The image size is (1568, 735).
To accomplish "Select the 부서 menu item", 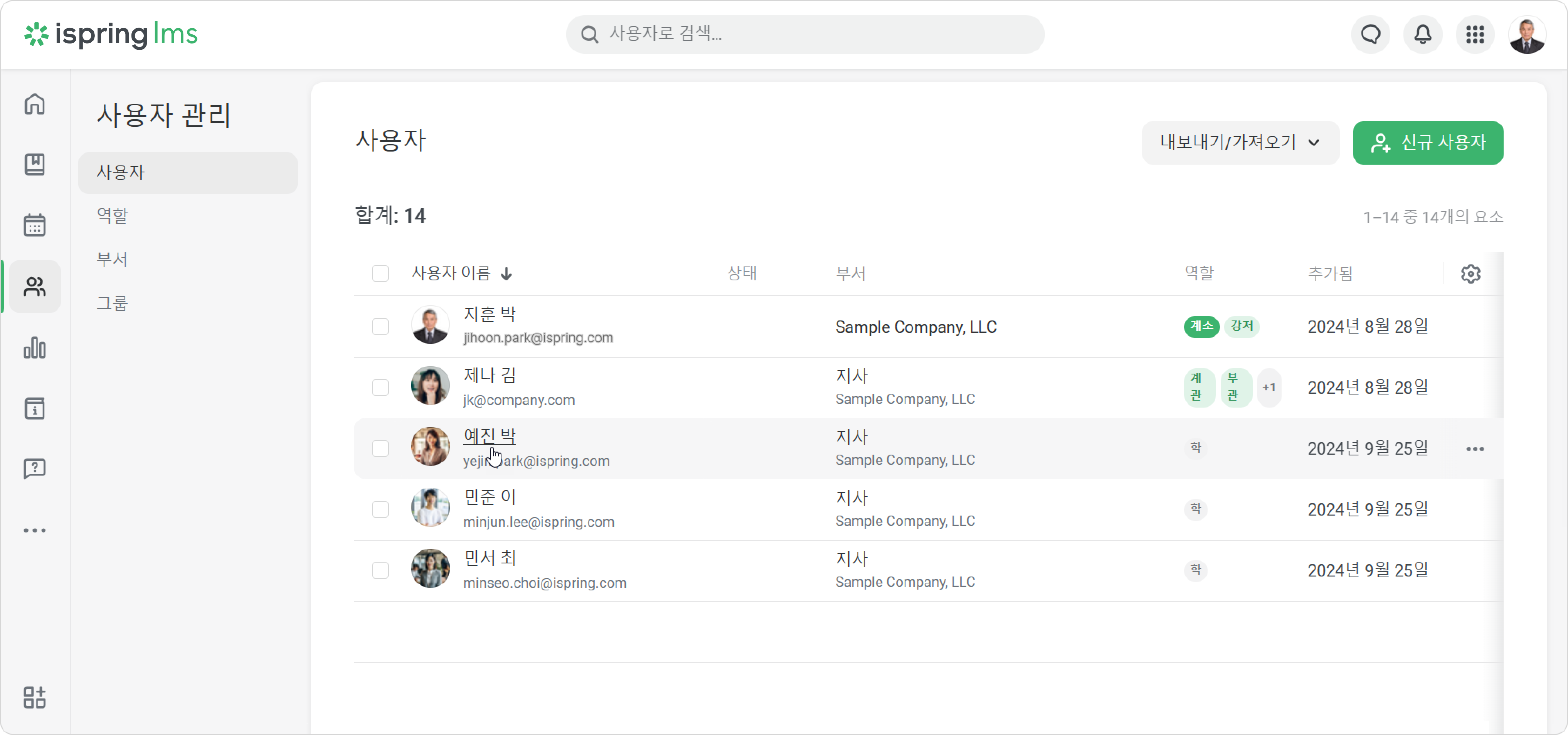I will click(x=113, y=260).
